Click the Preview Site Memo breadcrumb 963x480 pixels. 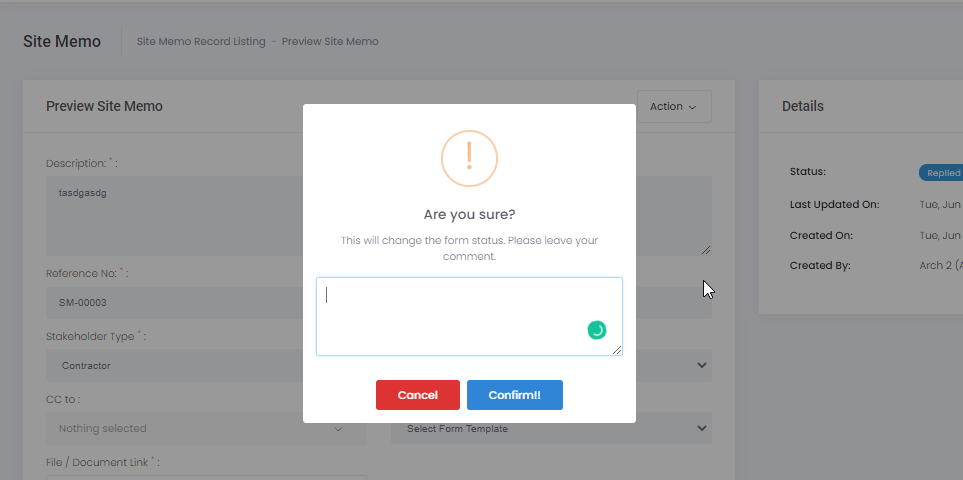pos(330,42)
